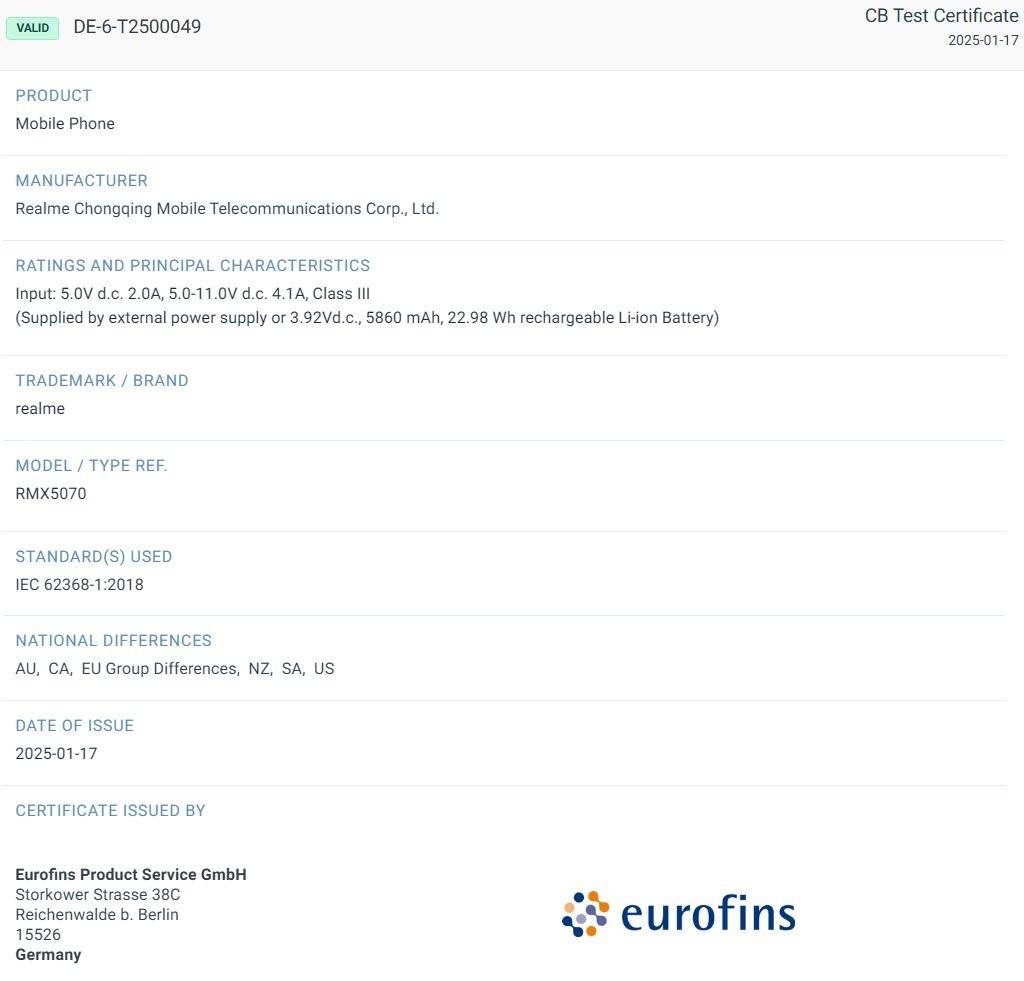This screenshot has width=1024, height=981.
Task: Open the CERTIFICATE ISSUED BY section
Action: 110,810
